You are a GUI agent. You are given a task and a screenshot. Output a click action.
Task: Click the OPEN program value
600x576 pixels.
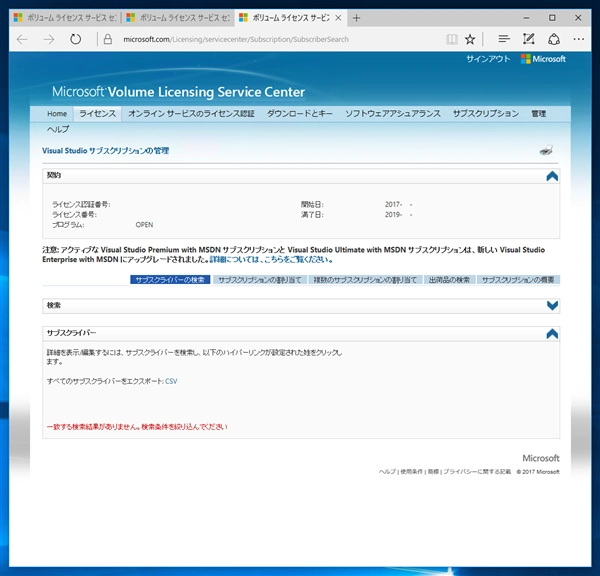click(x=144, y=225)
